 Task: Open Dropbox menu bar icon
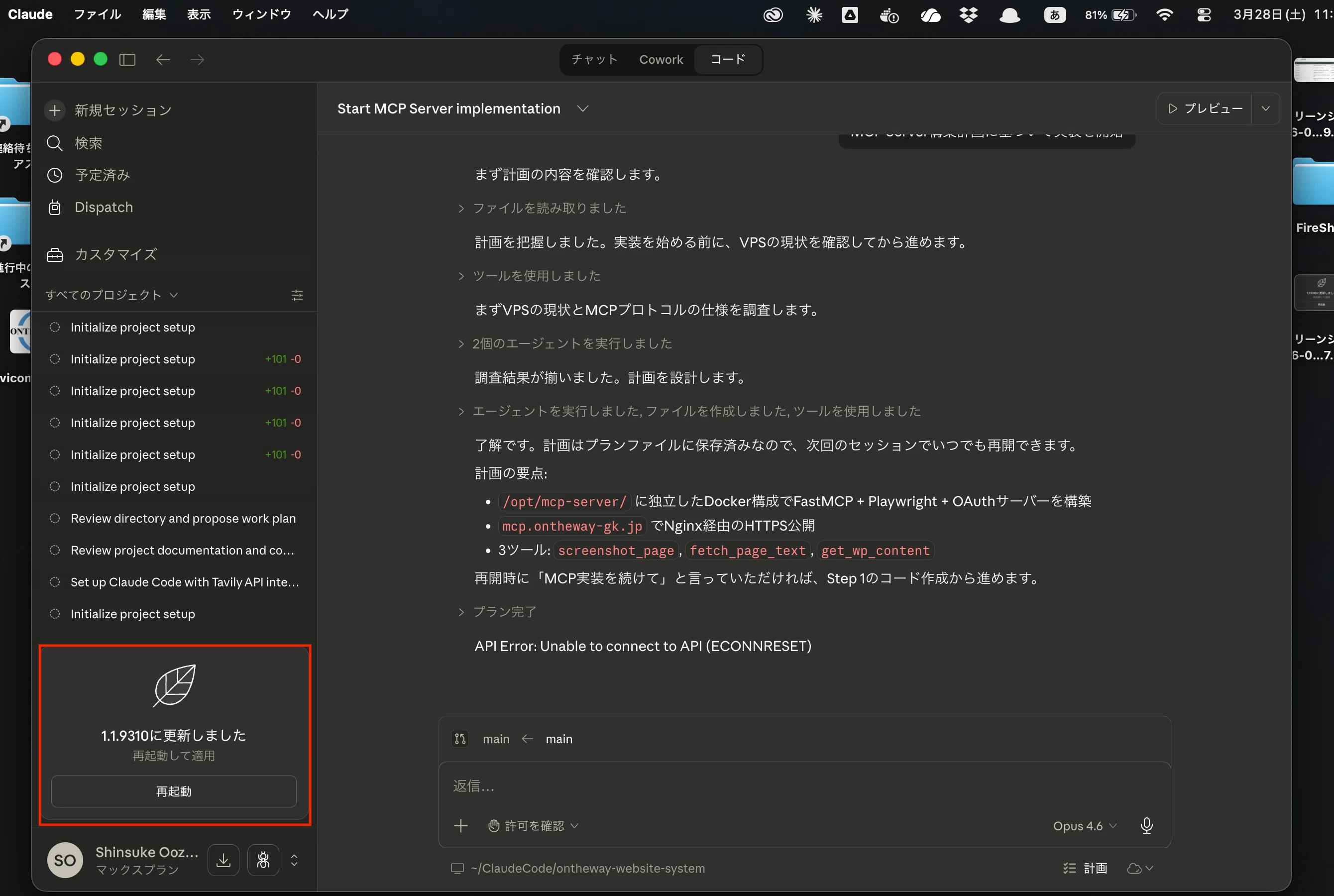coord(968,15)
